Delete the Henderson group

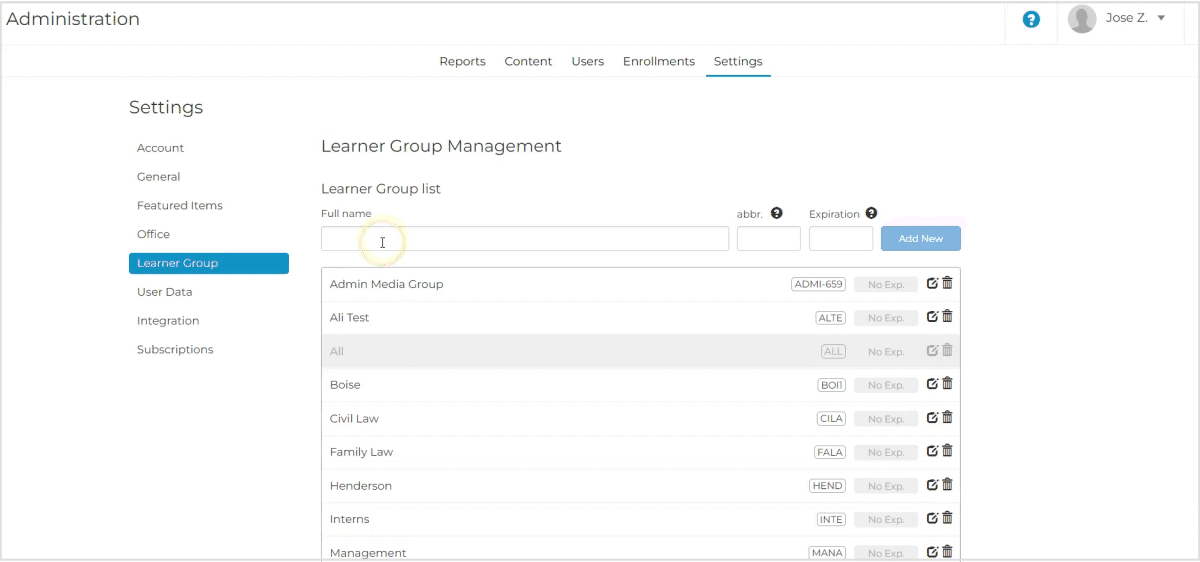[947, 485]
